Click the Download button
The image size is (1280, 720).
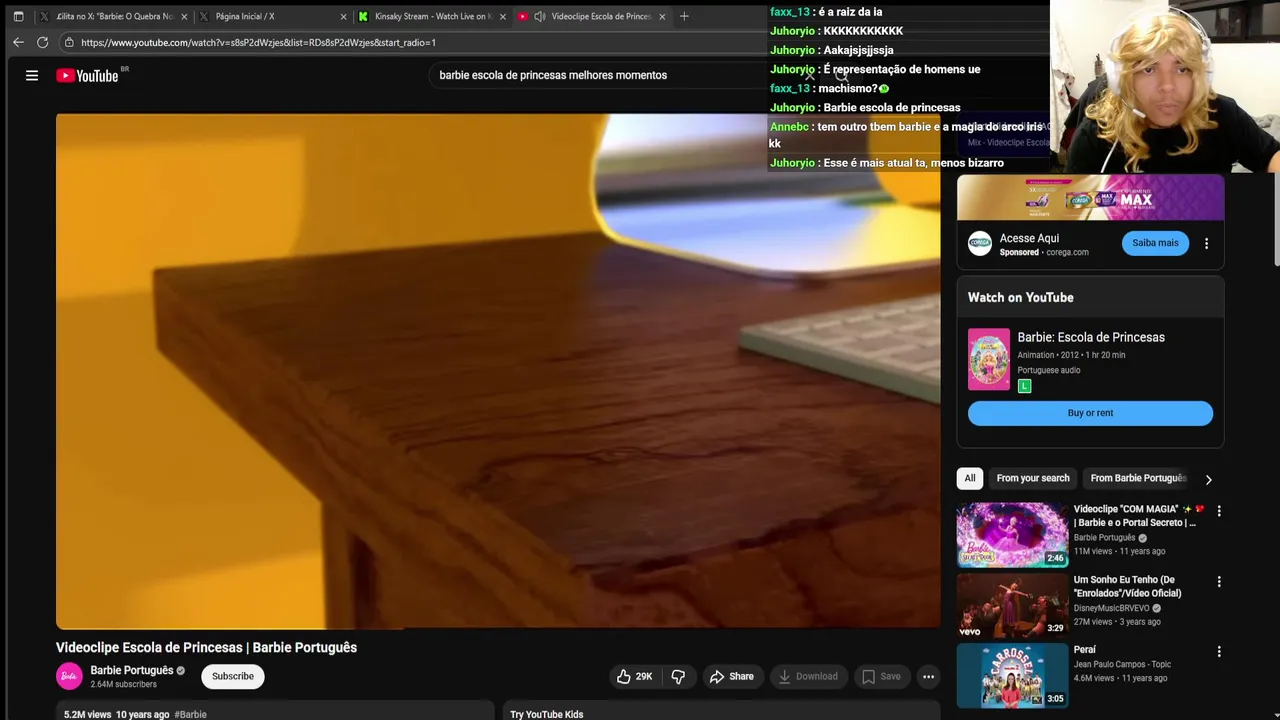(x=808, y=676)
